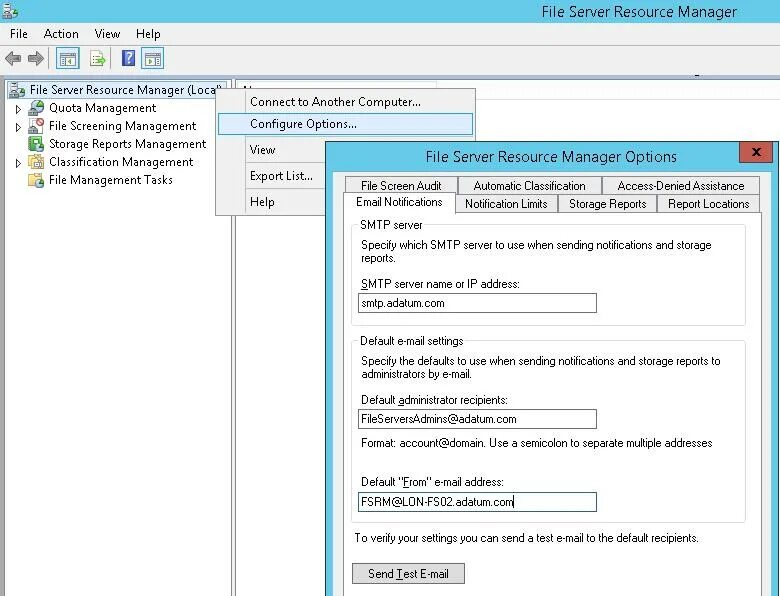Switch to the File Screen Audit tab
Image resolution: width=780 pixels, height=596 pixels.
pyautogui.click(x=401, y=186)
